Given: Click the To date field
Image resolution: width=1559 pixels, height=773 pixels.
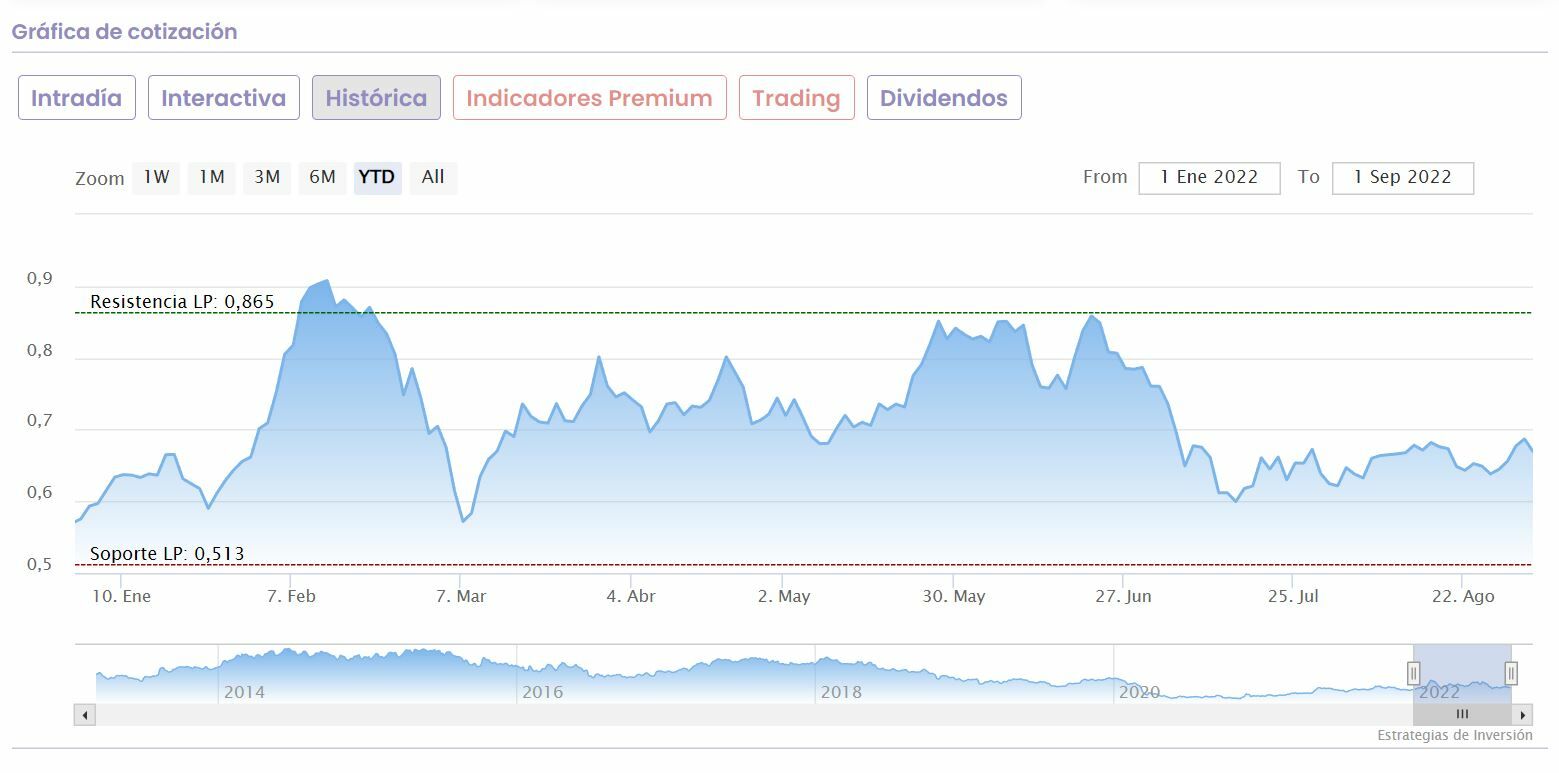Looking at the screenshot, I should pos(1402,178).
